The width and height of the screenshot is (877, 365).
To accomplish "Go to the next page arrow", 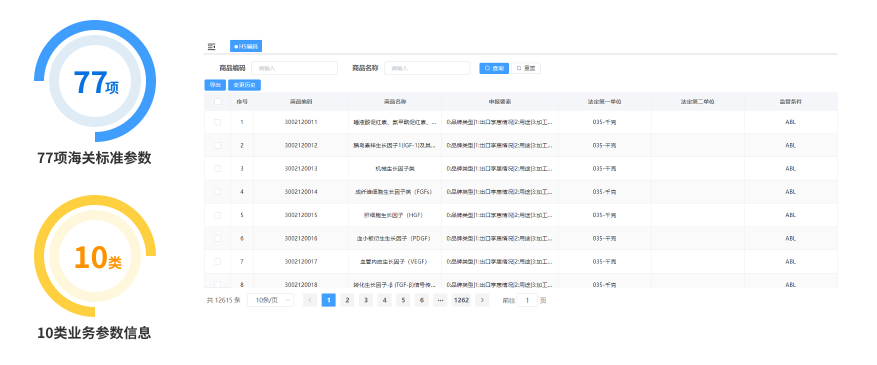I will 482,300.
